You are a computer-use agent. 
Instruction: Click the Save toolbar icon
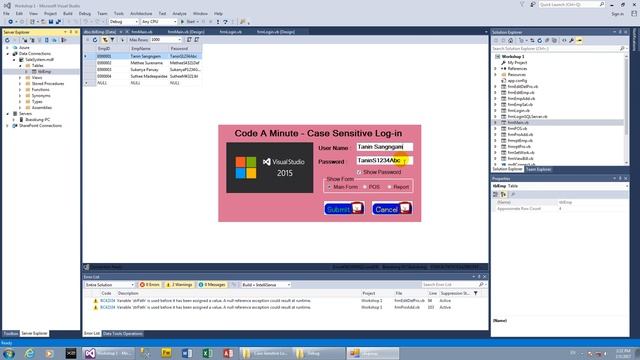coord(51,22)
